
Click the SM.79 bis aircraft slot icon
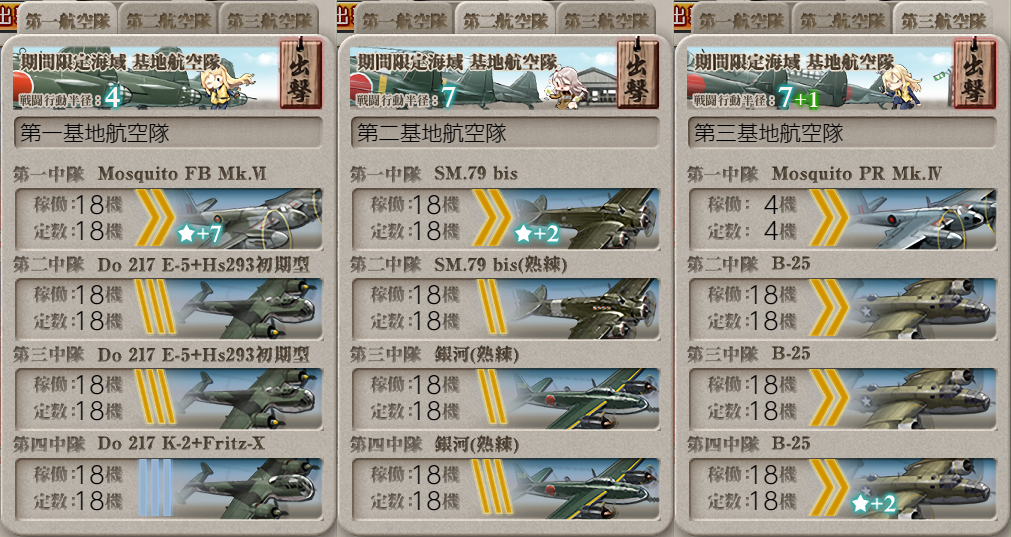(x=585, y=219)
